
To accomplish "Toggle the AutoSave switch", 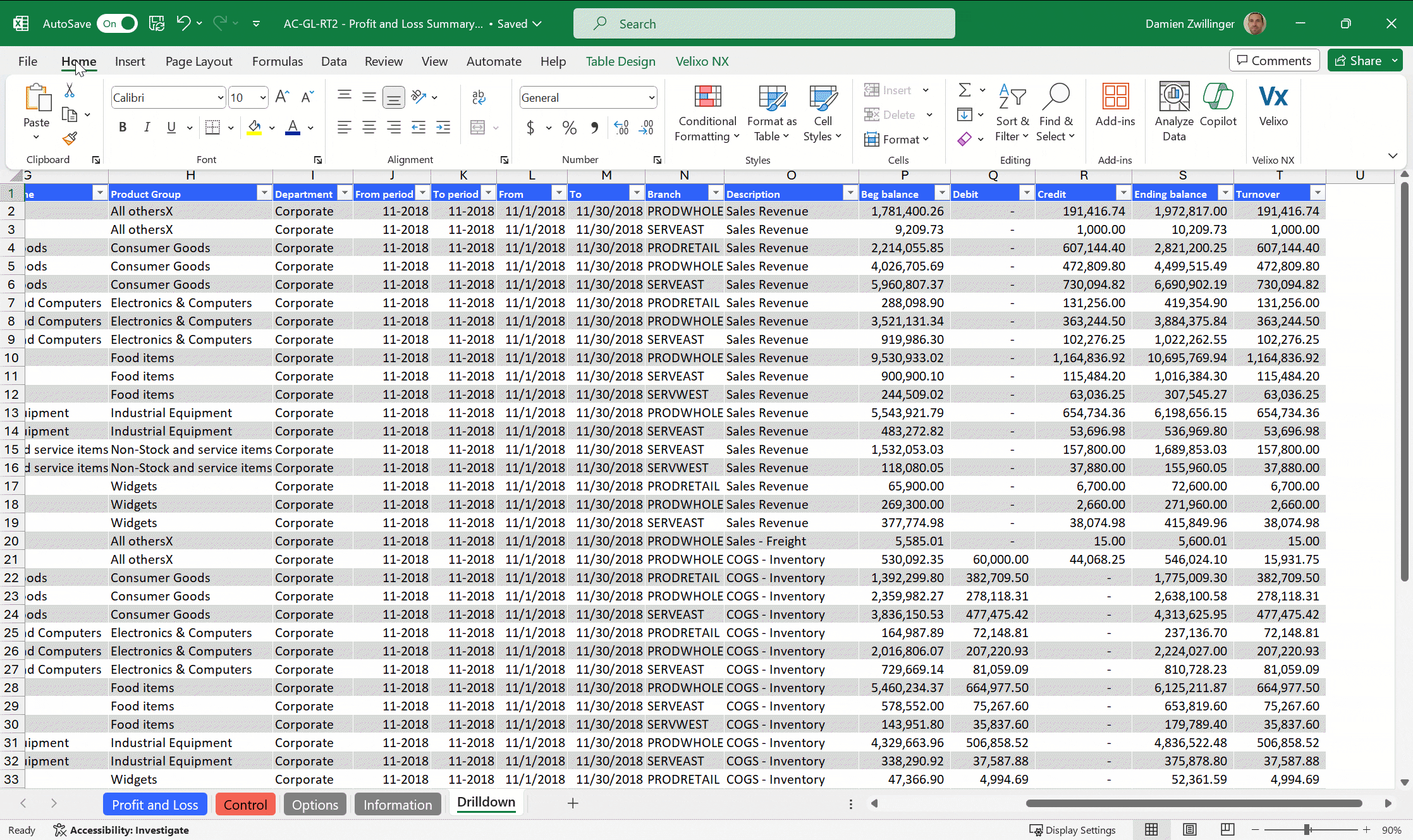I will point(117,23).
